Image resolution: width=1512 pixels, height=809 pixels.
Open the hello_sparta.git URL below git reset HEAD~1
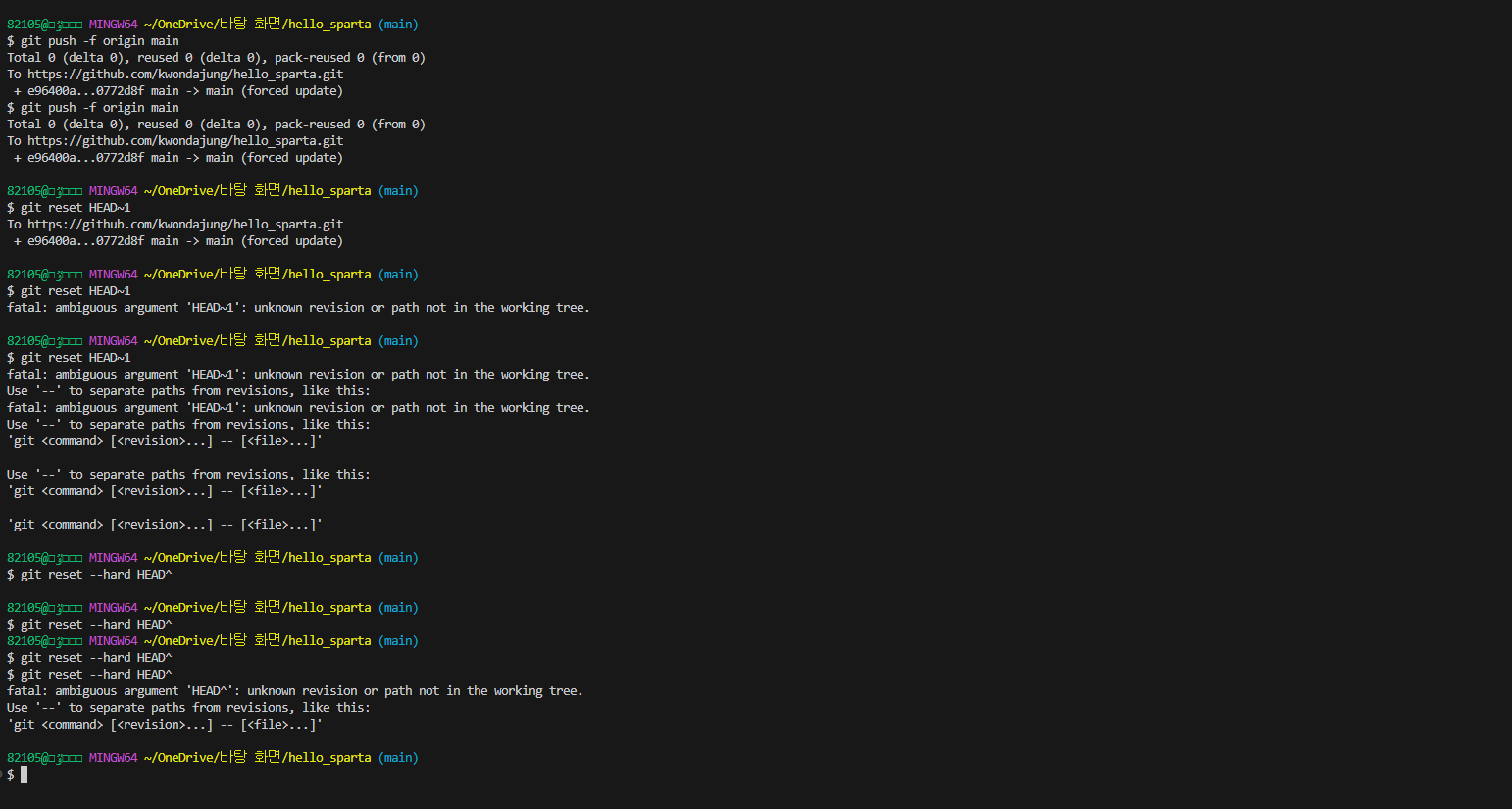185,225
